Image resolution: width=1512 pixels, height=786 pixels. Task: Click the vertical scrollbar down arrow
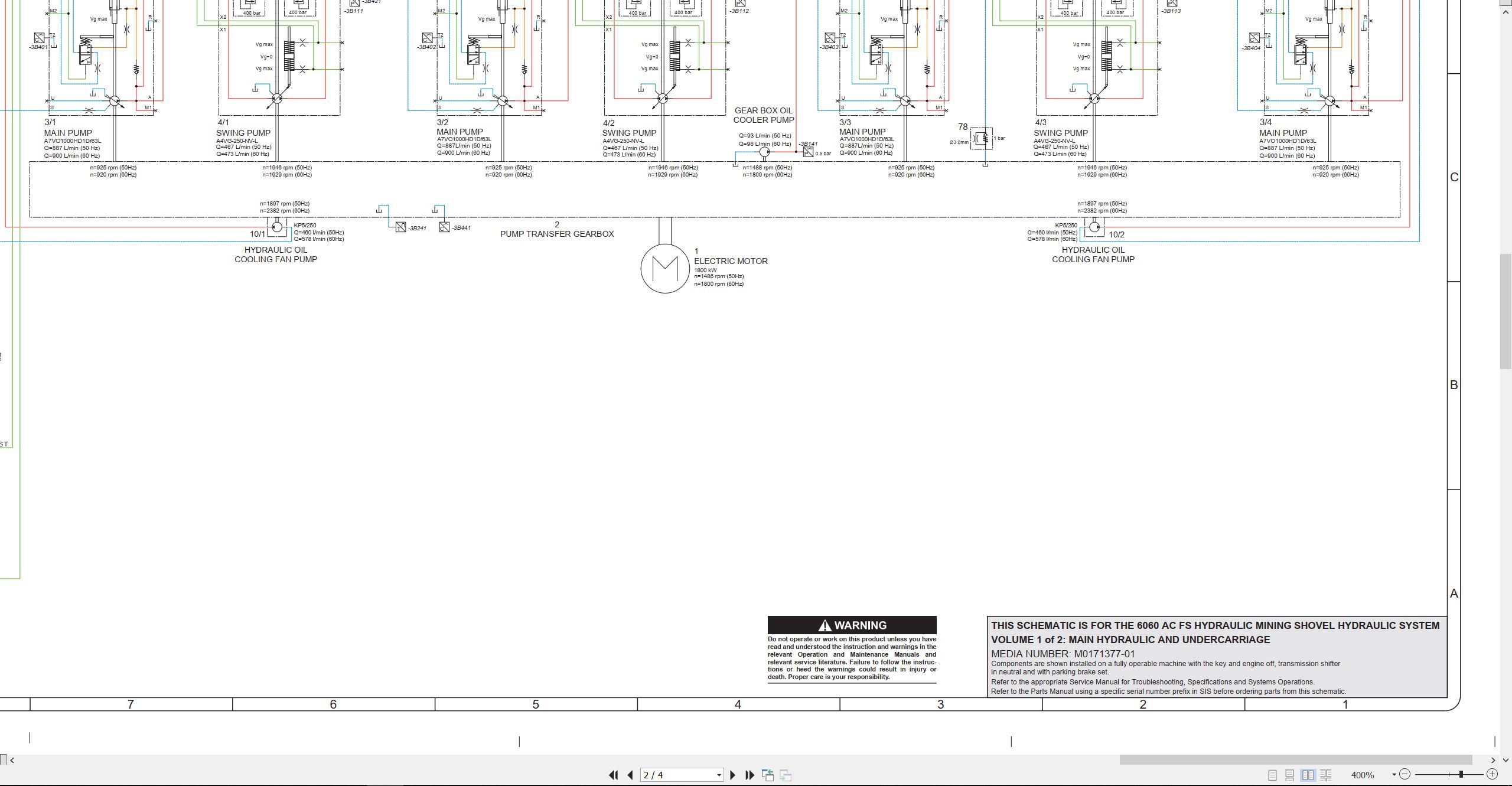pos(1506,761)
